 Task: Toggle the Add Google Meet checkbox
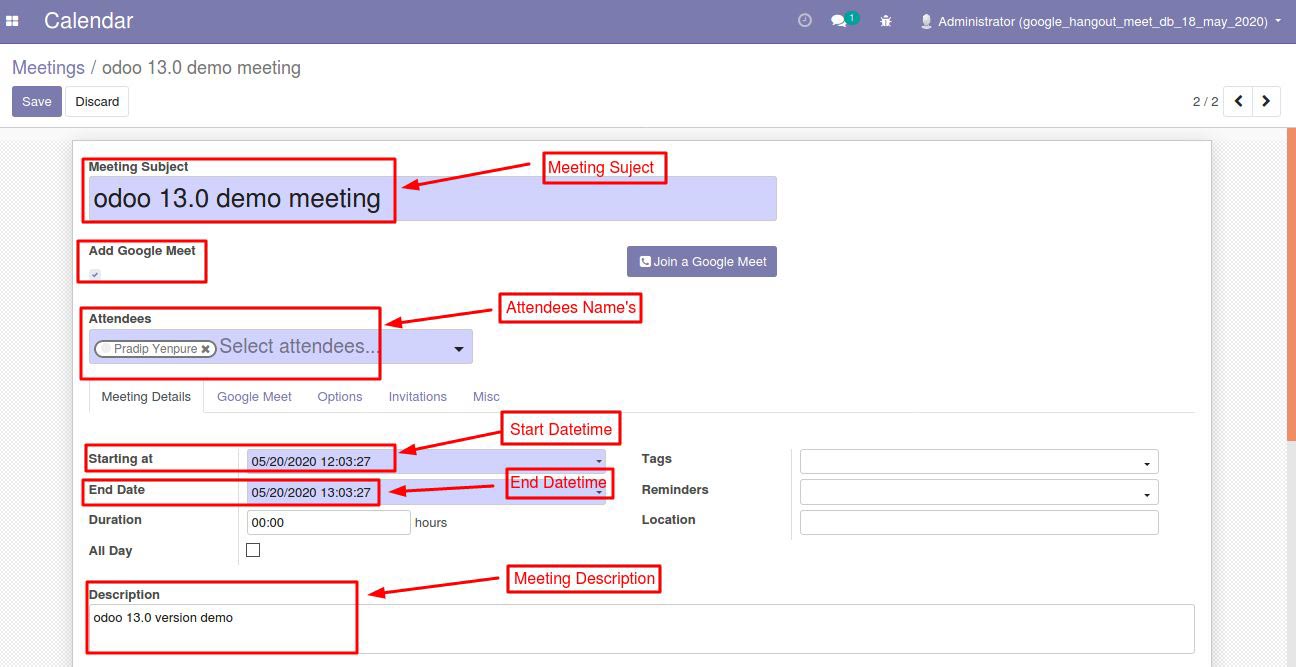coord(95,274)
